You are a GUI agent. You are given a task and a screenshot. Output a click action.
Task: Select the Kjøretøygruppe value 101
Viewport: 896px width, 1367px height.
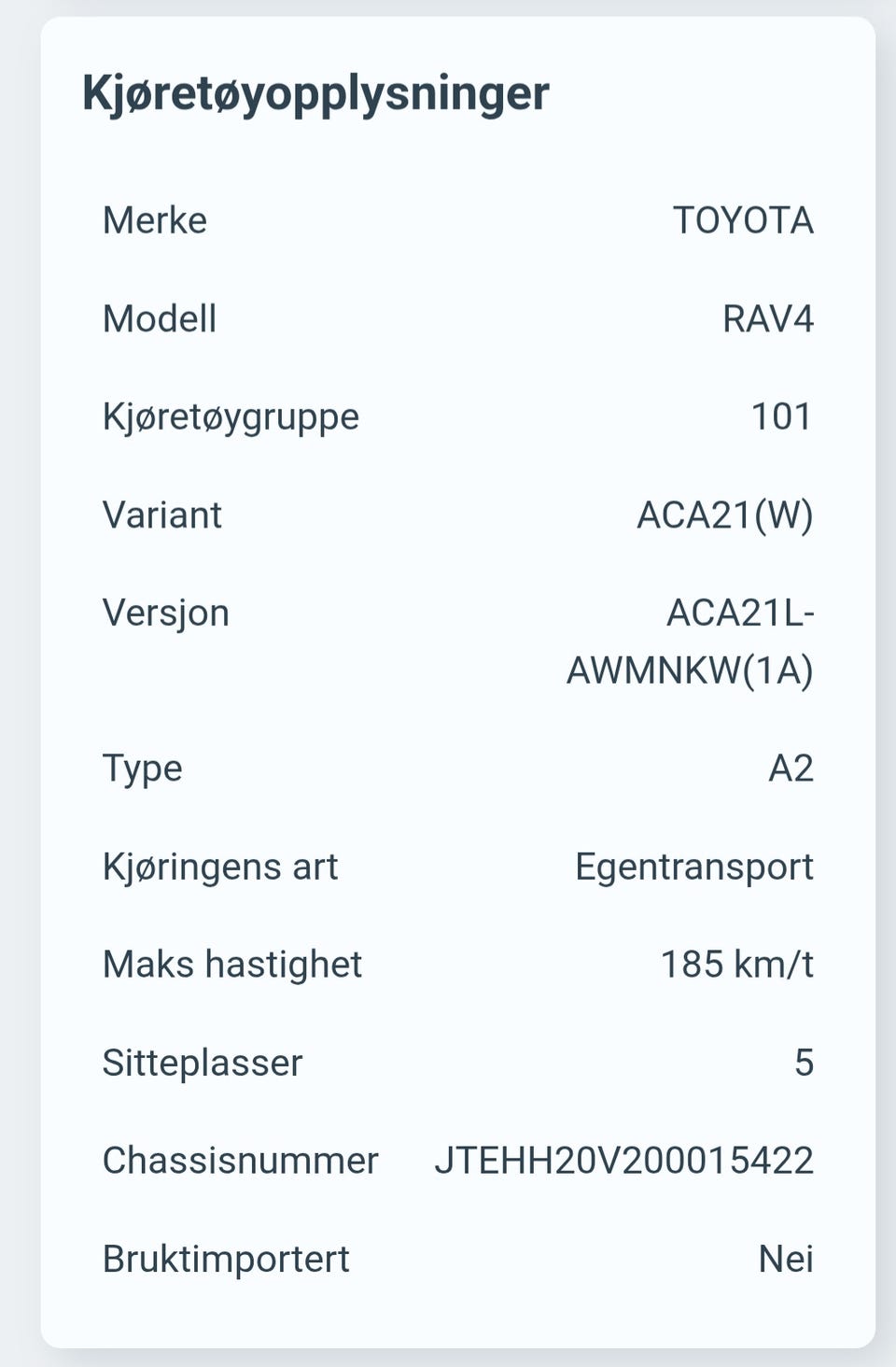781,416
